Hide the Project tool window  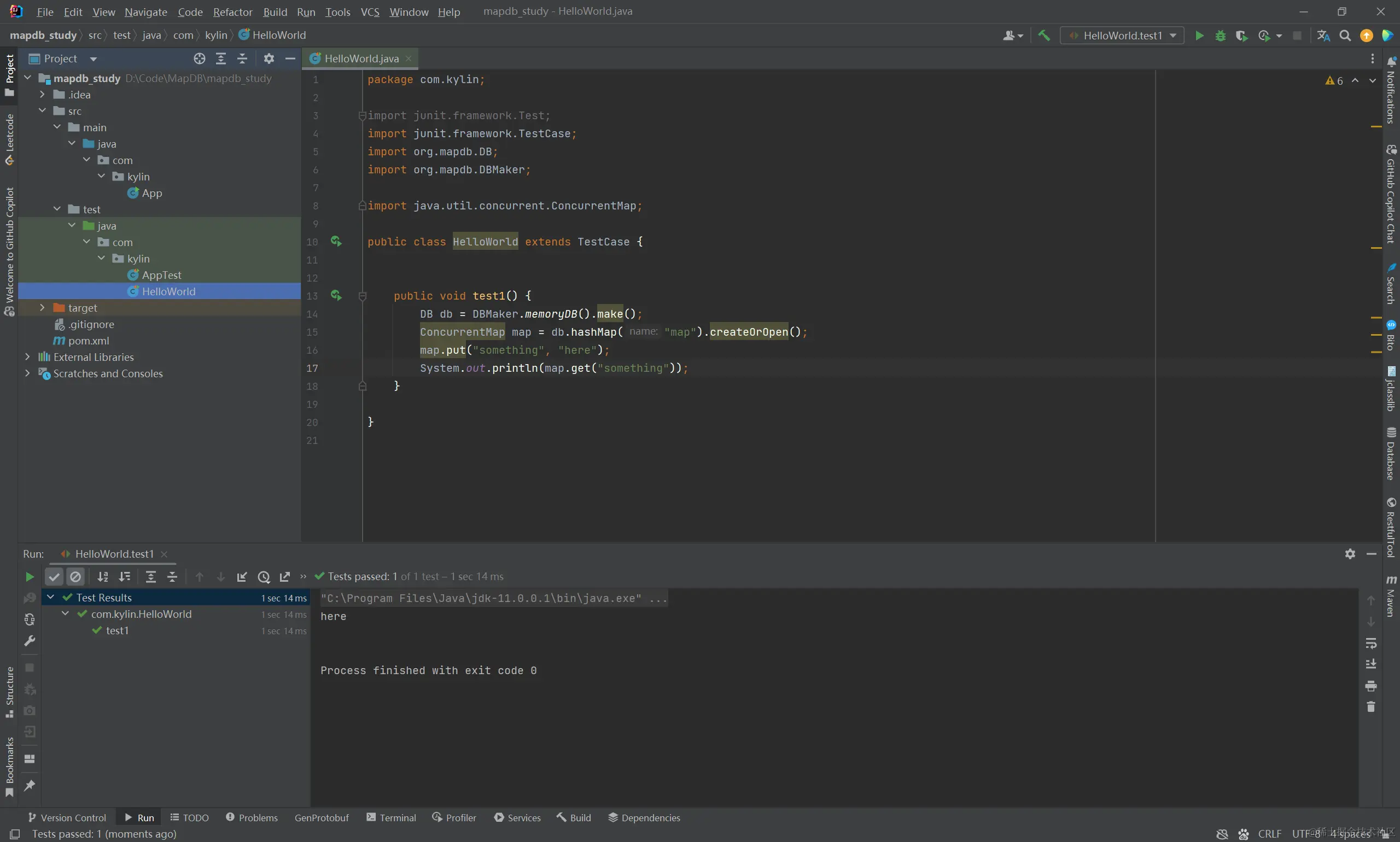pos(290,59)
